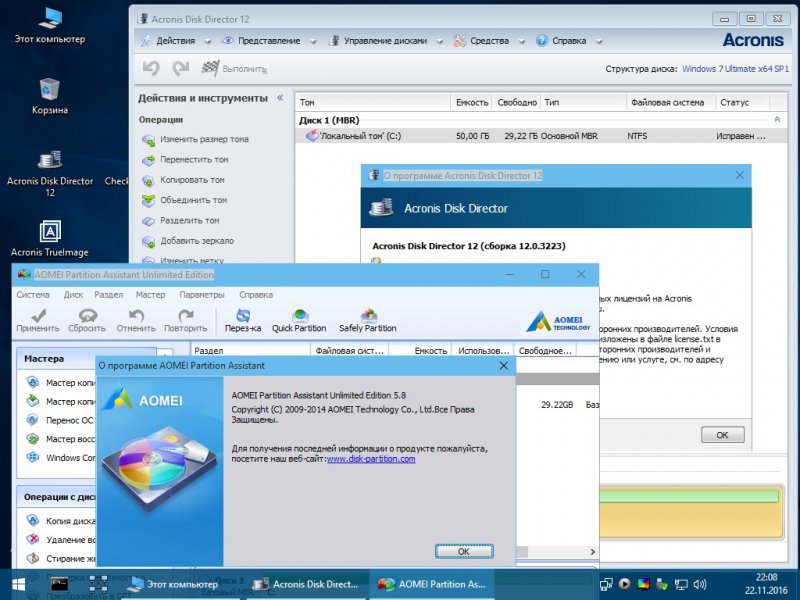This screenshot has width=800, height=600.
Task: Click the Windows 7 Ultimate x64 SP1 link
Action: click(x=735, y=69)
